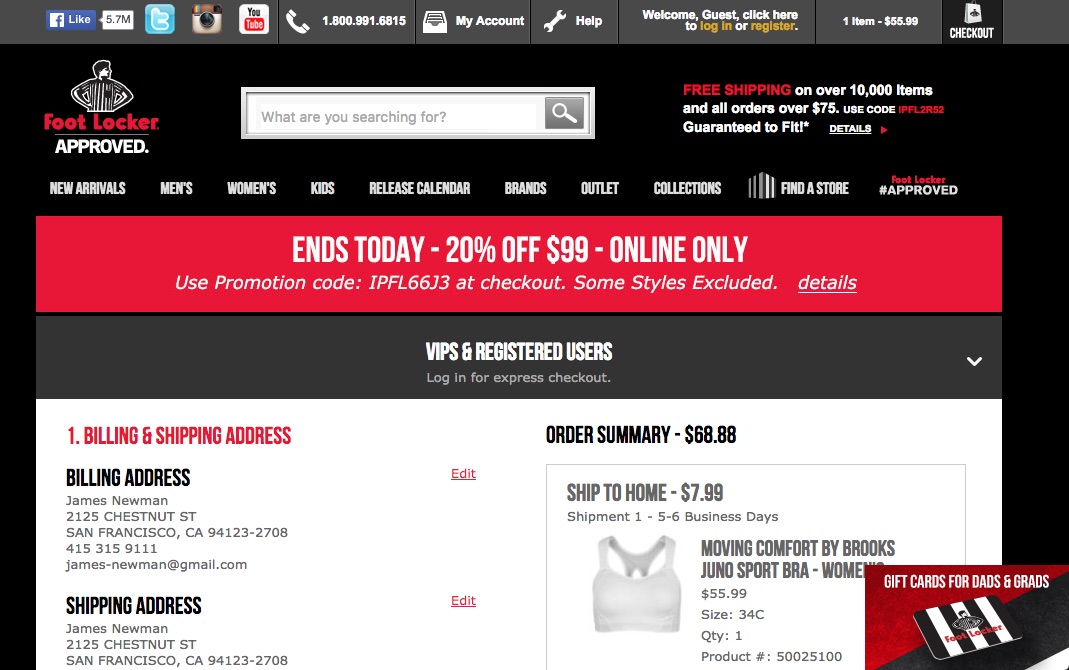Go to the Foot Locker Approved logo
Image resolution: width=1069 pixels, height=670 pixels.
coord(102,108)
